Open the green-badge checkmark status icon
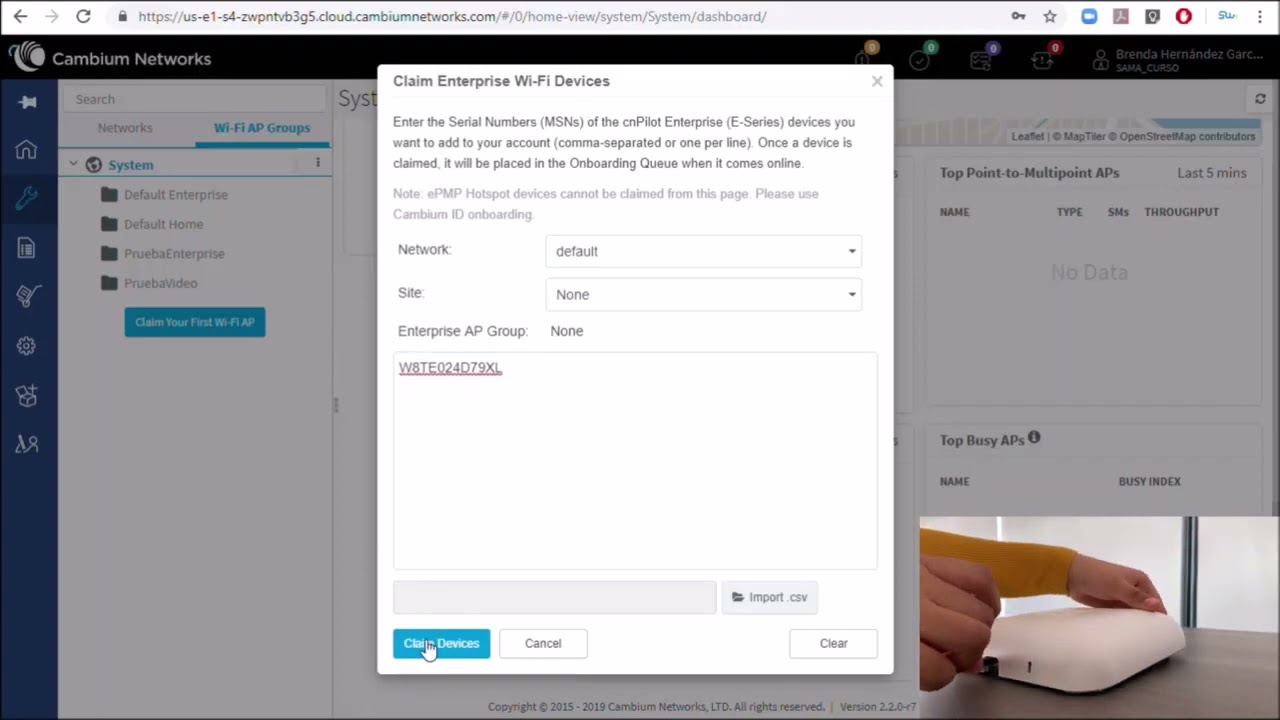This screenshot has height=720, width=1280. click(921, 58)
